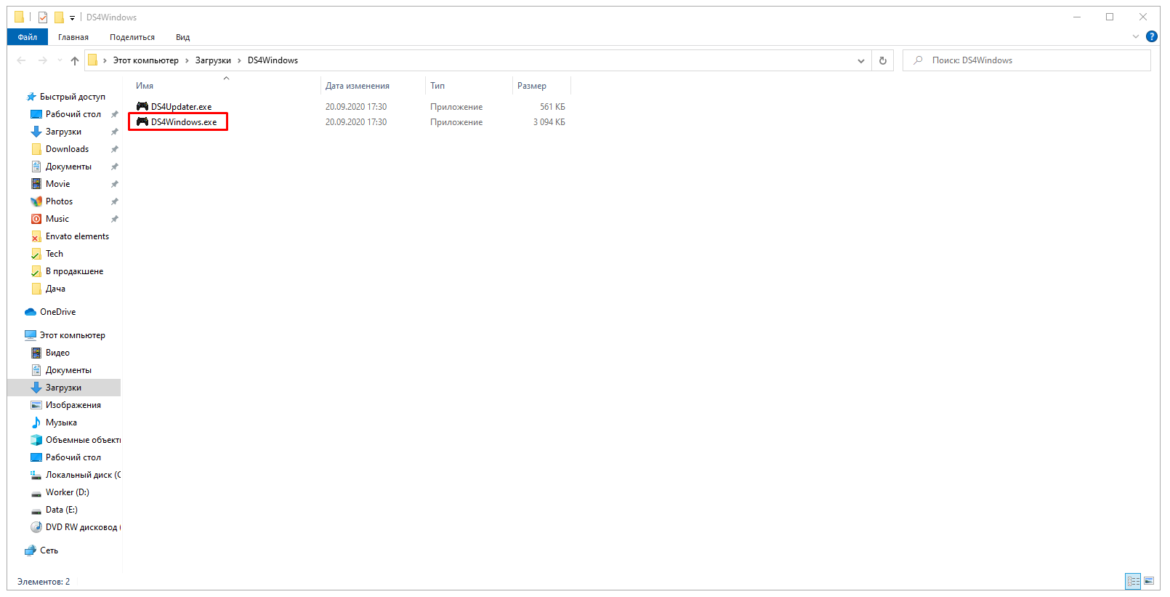Sort files by Дата изменения column

pyautogui.click(x=357, y=86)
